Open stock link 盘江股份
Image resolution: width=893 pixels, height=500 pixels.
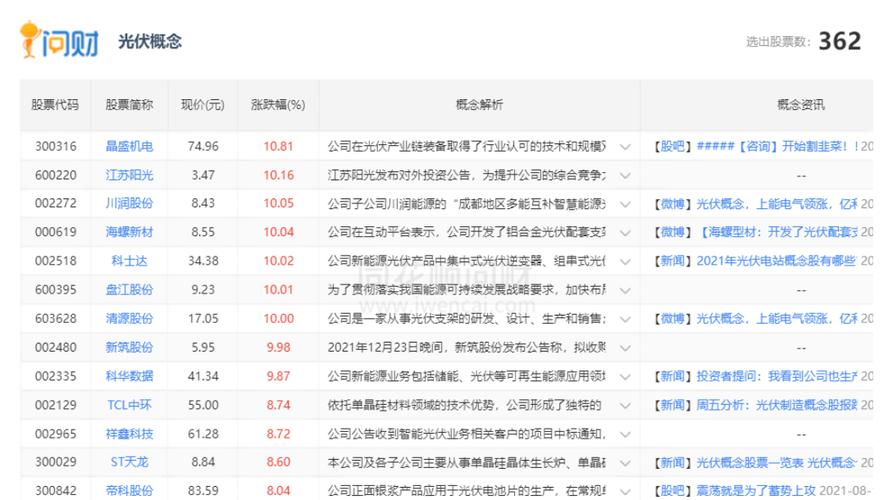coord(129,289)
